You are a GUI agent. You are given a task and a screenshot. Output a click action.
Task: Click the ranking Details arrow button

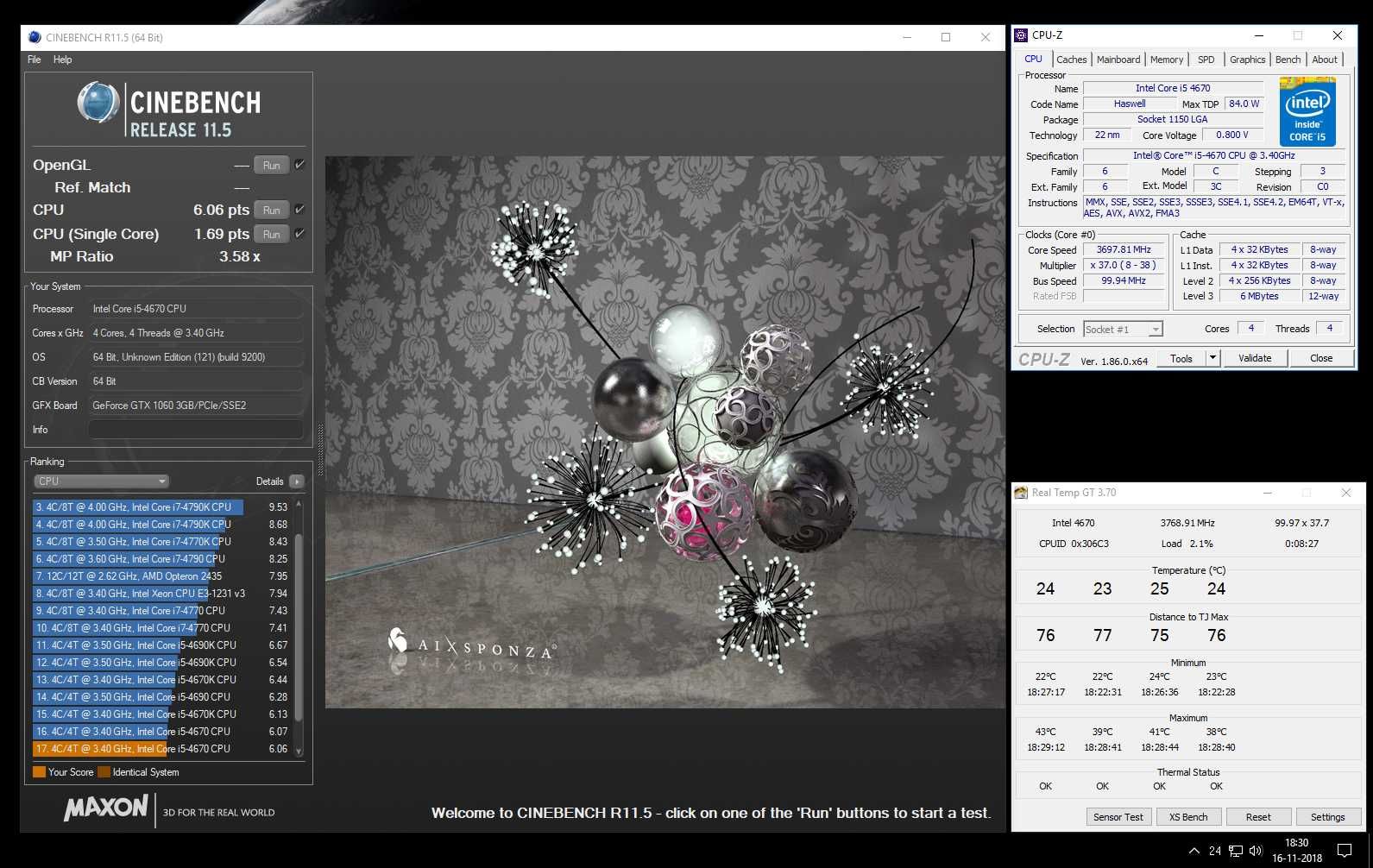point(297,481)
